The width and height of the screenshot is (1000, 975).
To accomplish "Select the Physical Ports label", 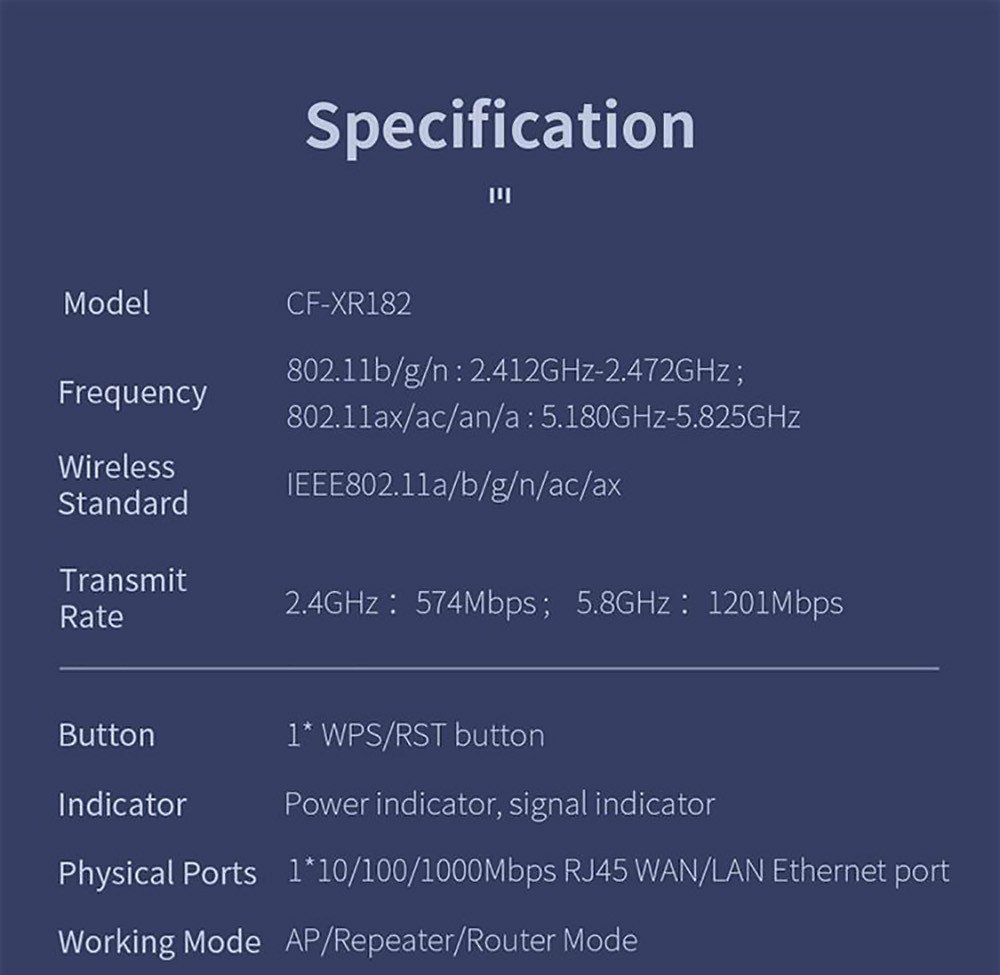I will [x=157, y=873].
